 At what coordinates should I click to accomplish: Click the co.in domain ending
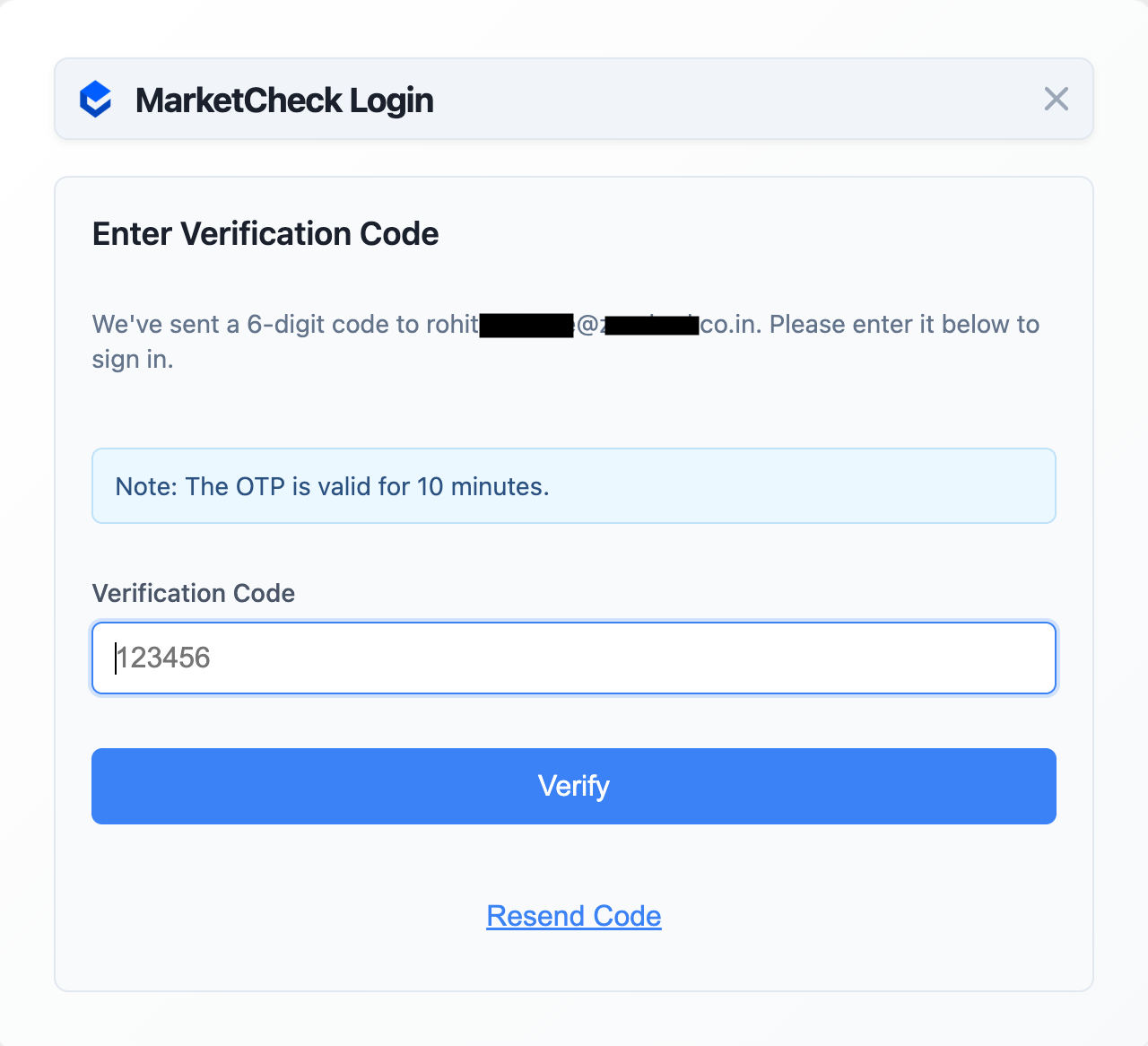(730, 324)
